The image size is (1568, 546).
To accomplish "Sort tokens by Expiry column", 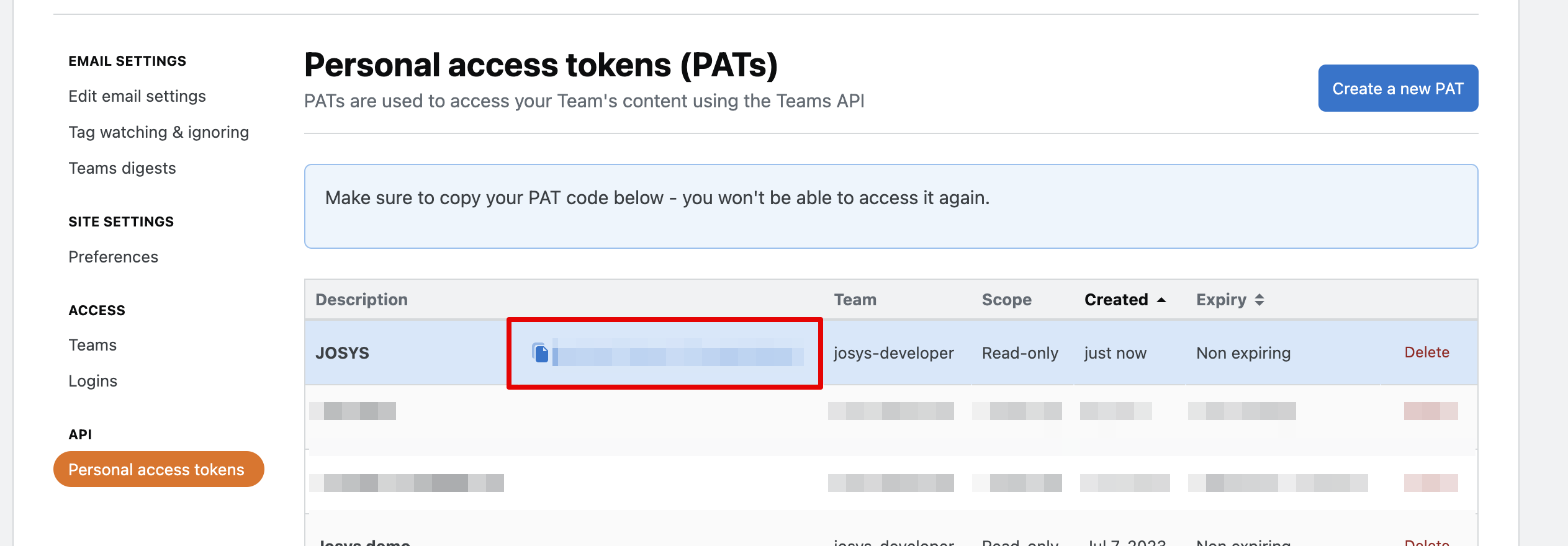I will (x=1220, y=300).
